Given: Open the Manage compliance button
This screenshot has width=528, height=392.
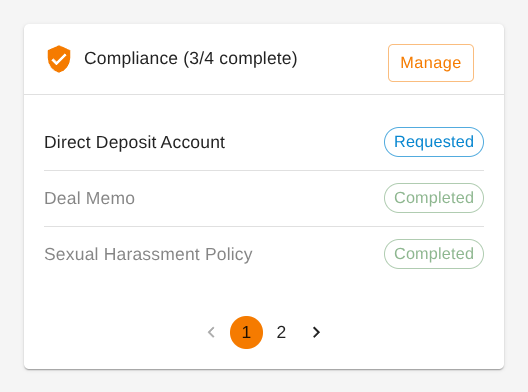Looking at the screenshot, I should point(431,63).
